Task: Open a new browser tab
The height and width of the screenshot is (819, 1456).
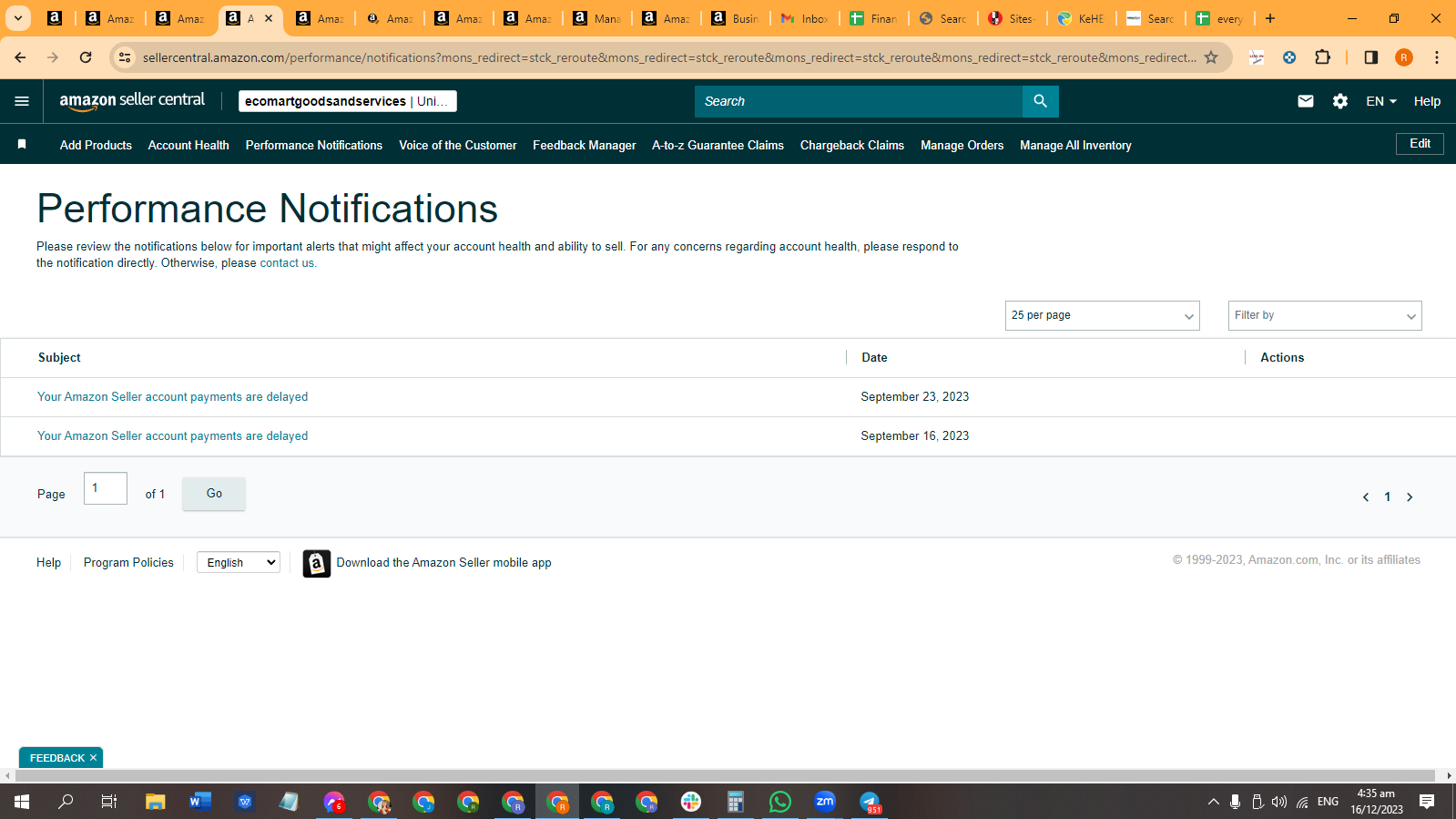Action: pos(1270,18)
